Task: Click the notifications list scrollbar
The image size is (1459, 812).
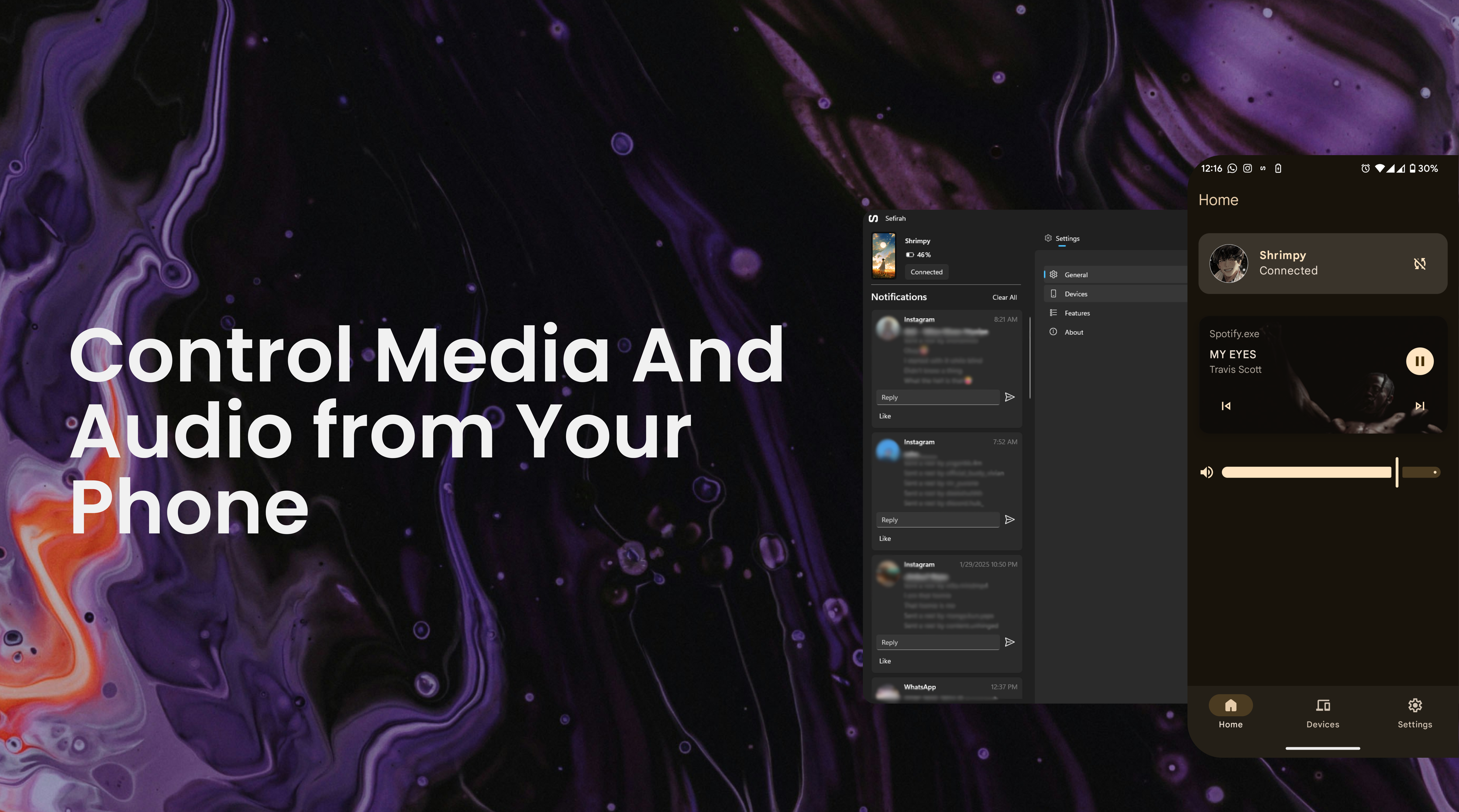Action: 1030,358
